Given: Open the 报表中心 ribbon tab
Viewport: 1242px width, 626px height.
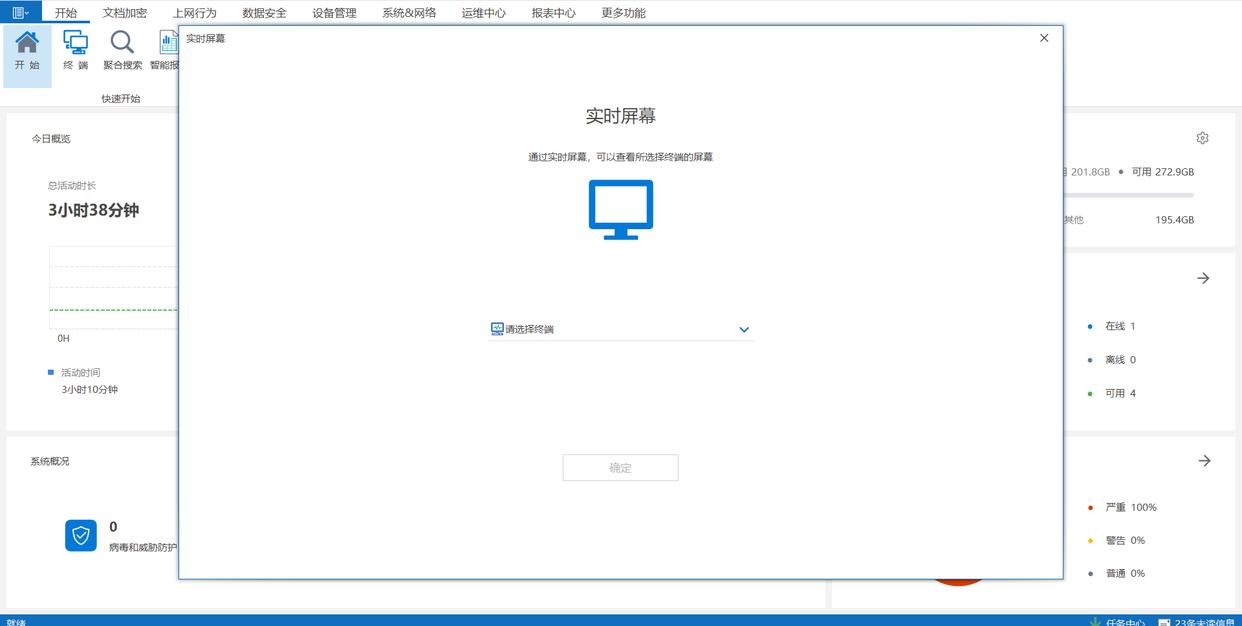Looking at the screenshot, I should (553, 13).
